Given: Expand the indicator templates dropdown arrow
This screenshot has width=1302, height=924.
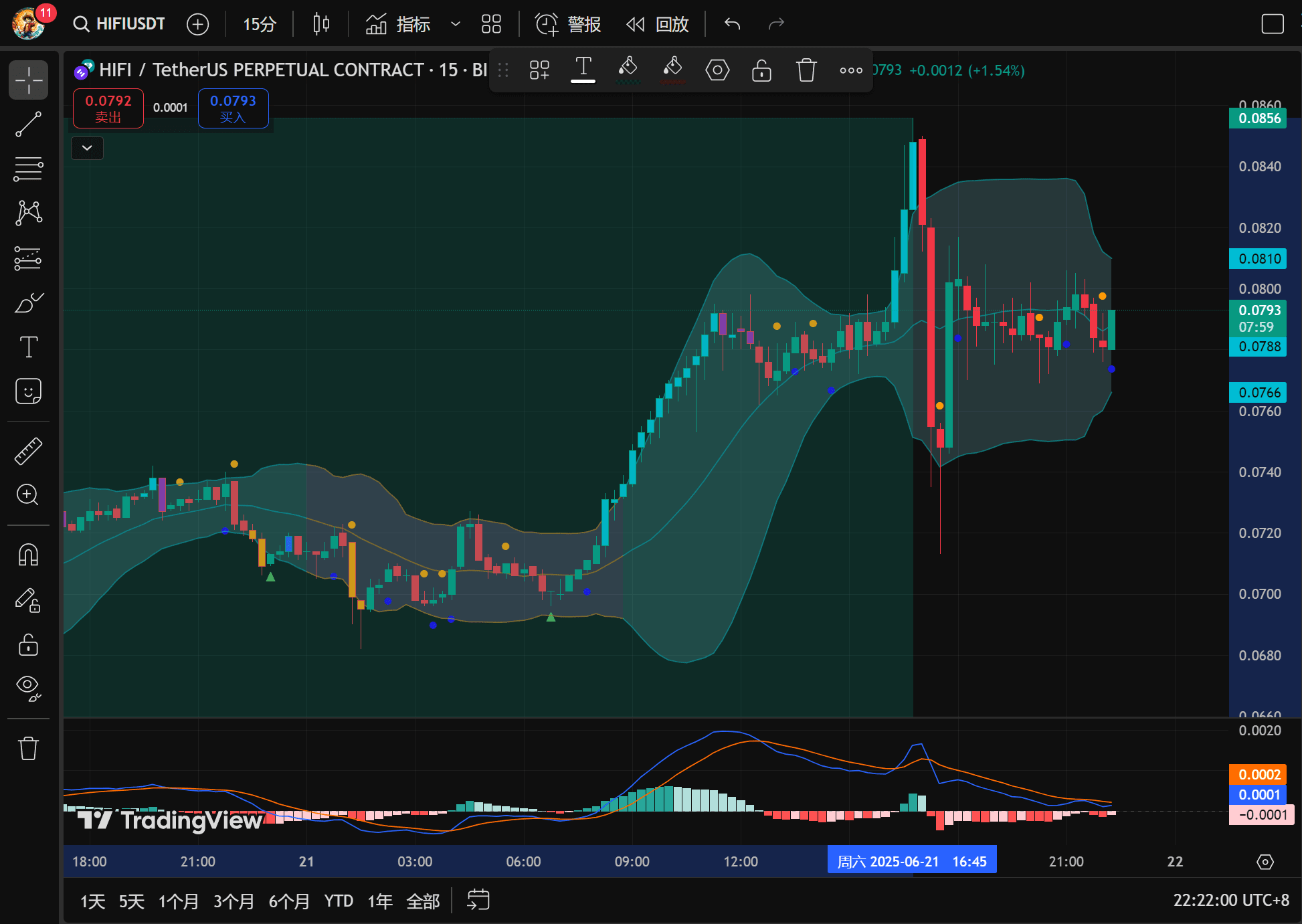Looking at the screenshot, I should (456, 24).
